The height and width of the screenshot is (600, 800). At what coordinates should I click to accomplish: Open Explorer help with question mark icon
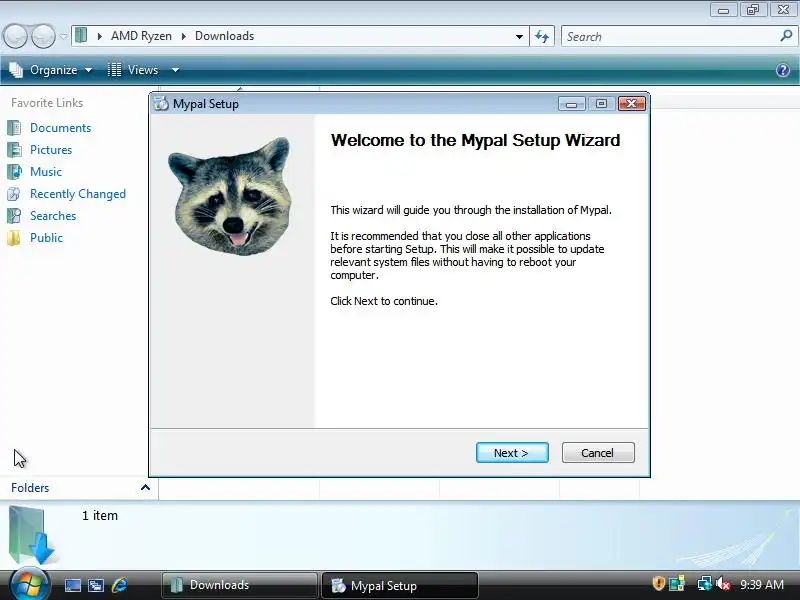click(x=783, y=70)
